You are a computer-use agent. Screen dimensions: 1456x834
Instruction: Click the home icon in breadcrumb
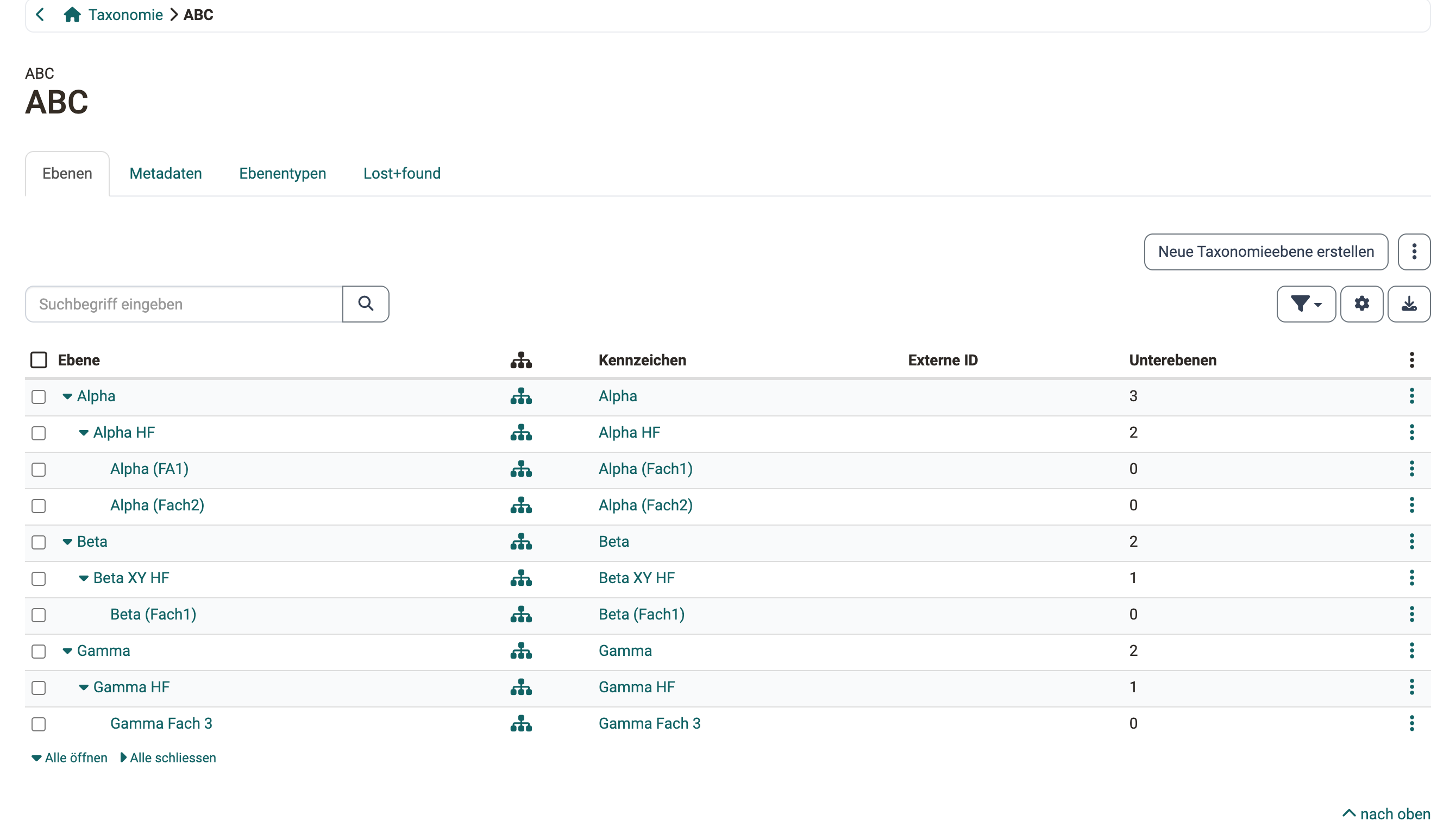pyautogui.click(x=72, y=15)
